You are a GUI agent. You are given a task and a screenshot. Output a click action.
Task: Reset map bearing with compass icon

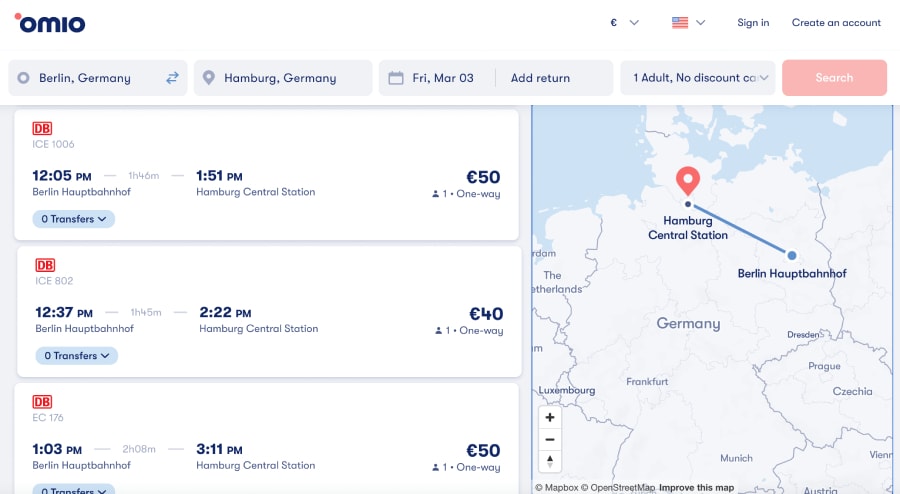point(550,461)
